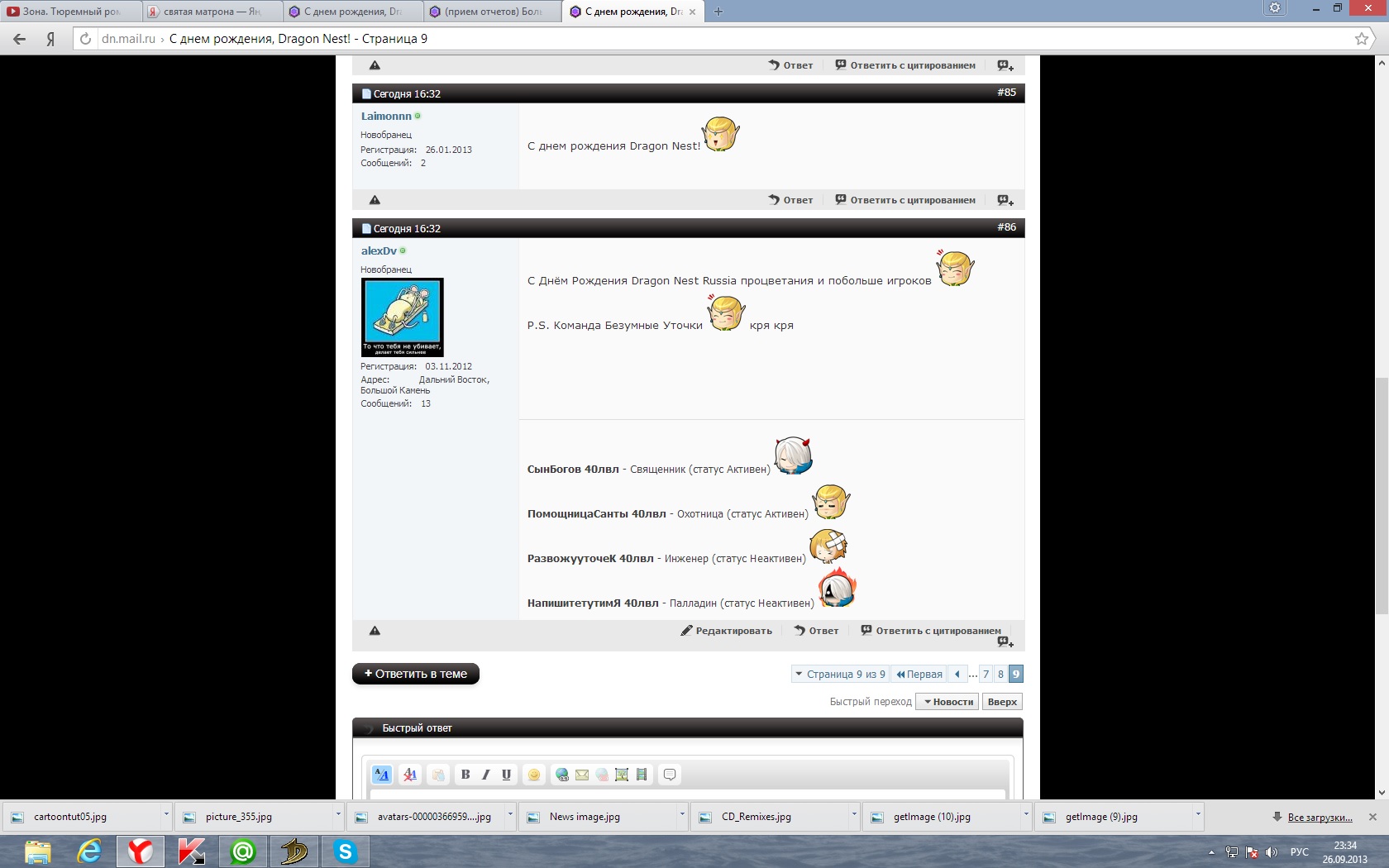Click previous page arrow in pagination
The width and height of the screenshot is (1389, 868).
click(x=957, y=675)
